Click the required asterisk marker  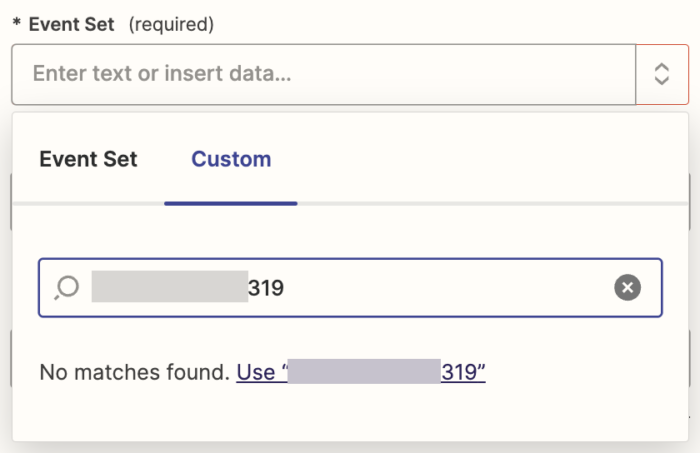(17, 26)
